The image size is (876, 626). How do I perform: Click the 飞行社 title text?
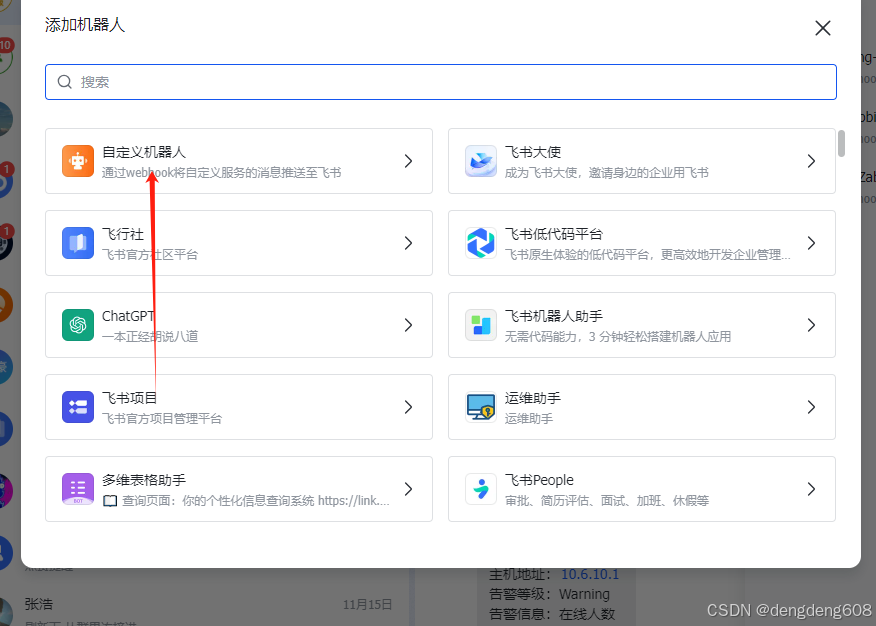[123, 234]
